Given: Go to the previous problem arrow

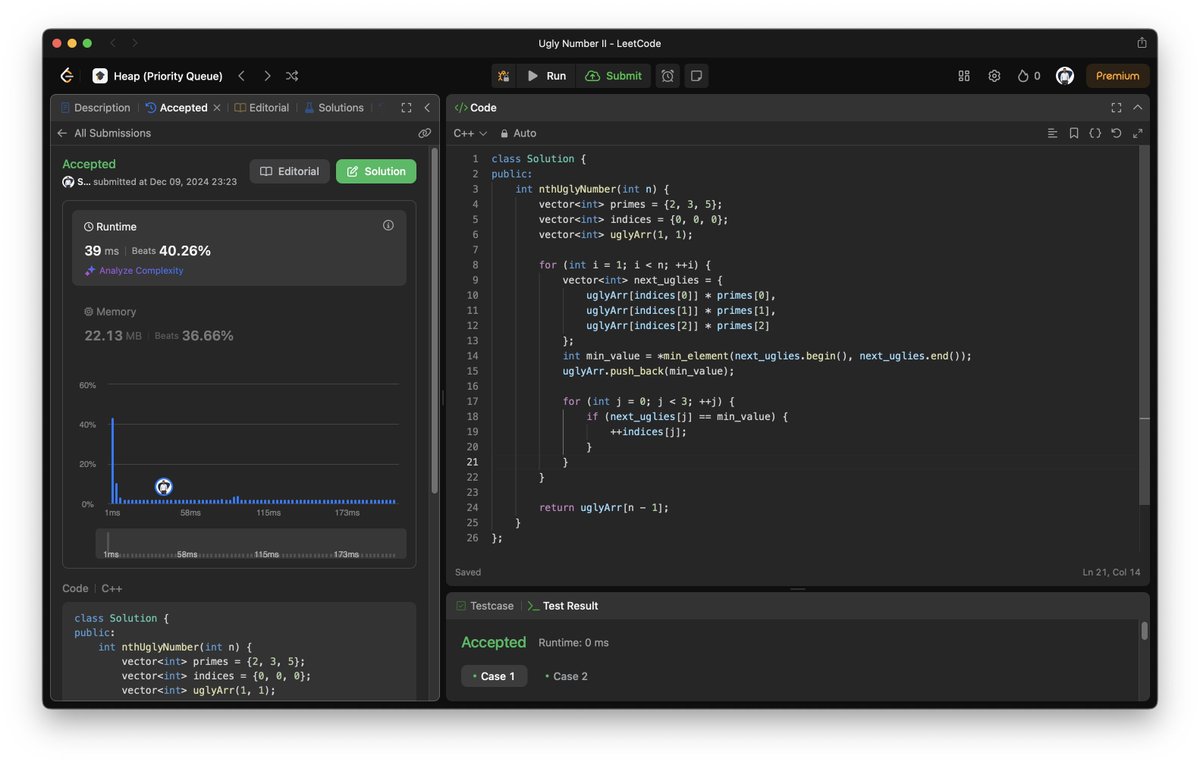Looking at the screenshot, I should pos(241,76).
